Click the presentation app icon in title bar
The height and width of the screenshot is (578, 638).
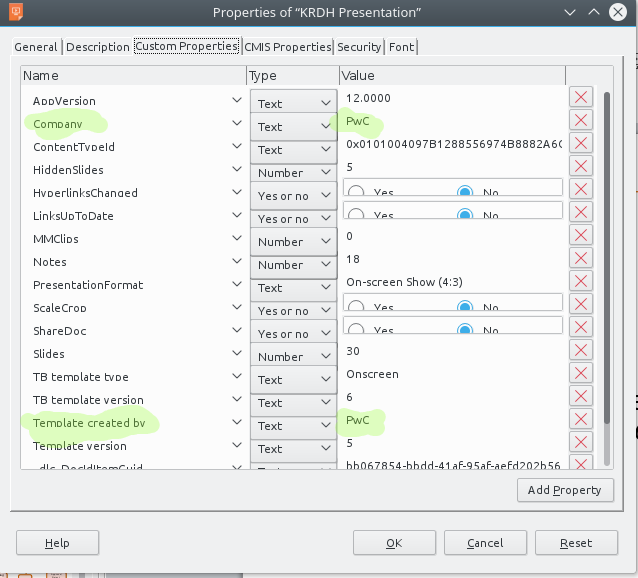pos(16,12)
